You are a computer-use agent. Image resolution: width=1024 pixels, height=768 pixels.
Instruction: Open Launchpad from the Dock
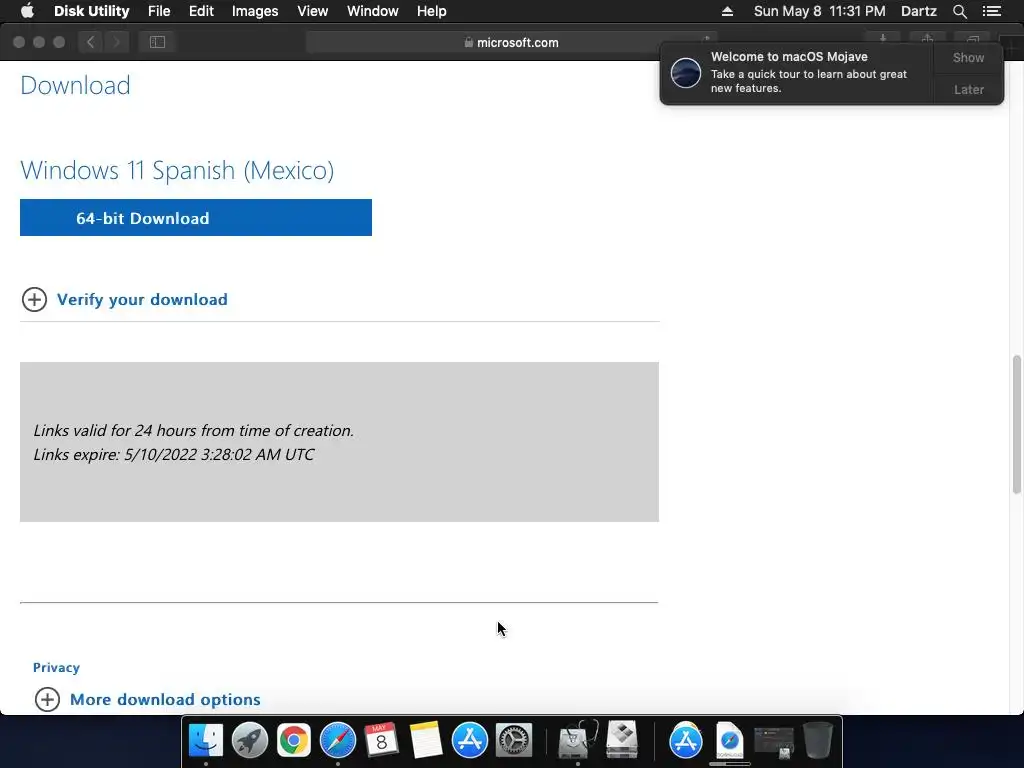249,741
